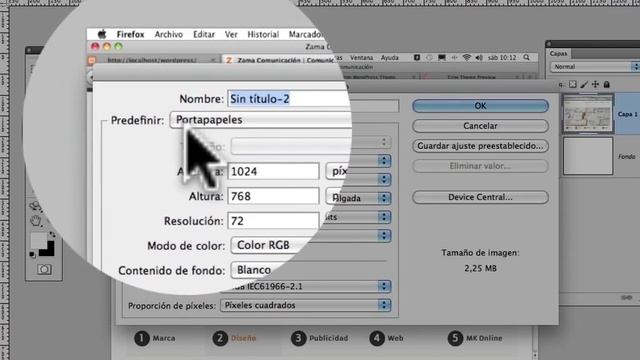Toggle lock image pixels brush icon
Viewport: 640px width, 360px height.
[x=584, y=84]
